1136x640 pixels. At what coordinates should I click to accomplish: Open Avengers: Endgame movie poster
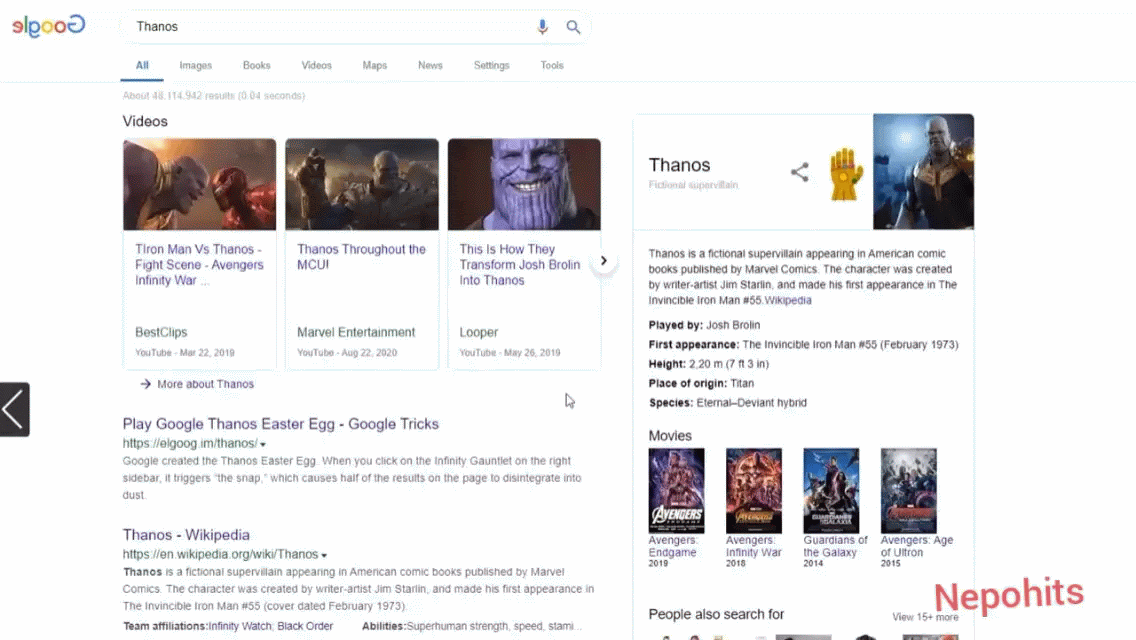click(x=676, y=491)
